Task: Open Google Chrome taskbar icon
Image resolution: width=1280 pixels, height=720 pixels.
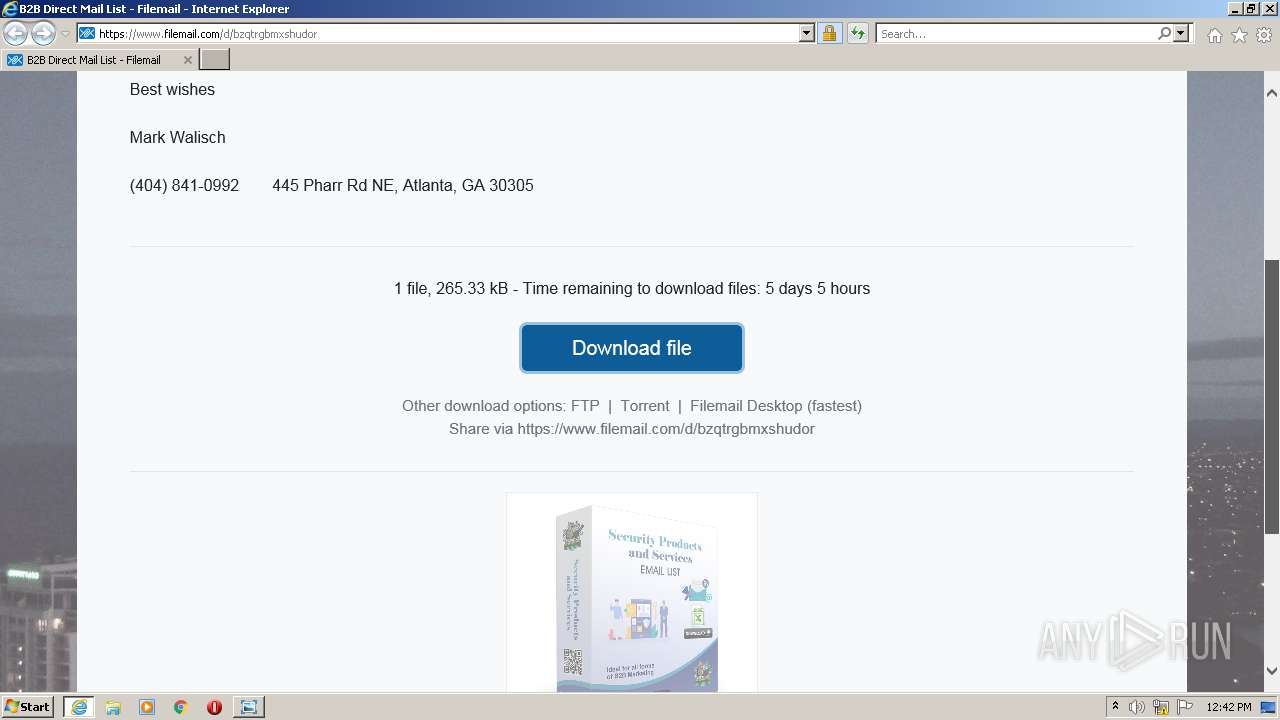Action: pos(181,707)
